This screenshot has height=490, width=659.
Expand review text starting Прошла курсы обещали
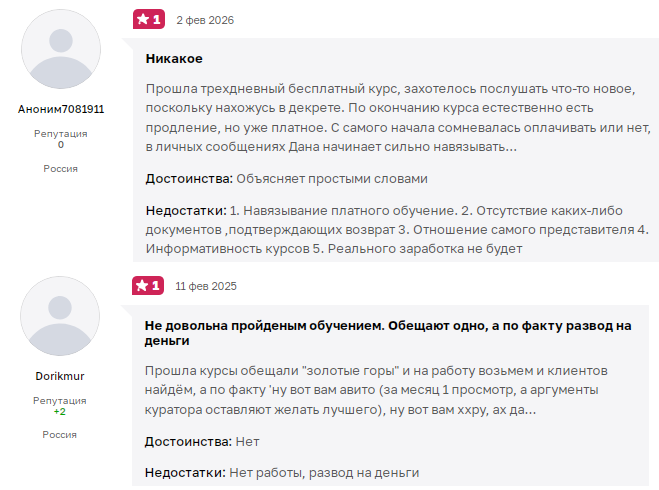coord(376,390)
